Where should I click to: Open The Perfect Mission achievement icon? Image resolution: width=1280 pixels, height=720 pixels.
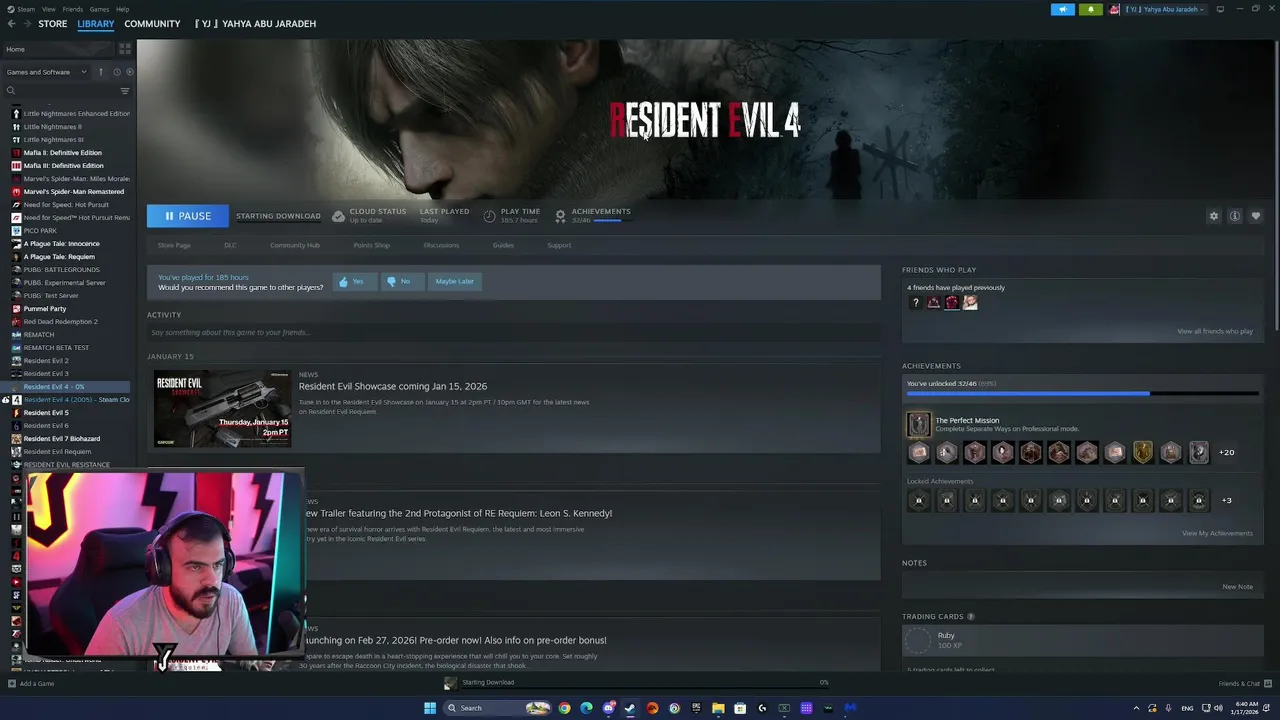918,425
